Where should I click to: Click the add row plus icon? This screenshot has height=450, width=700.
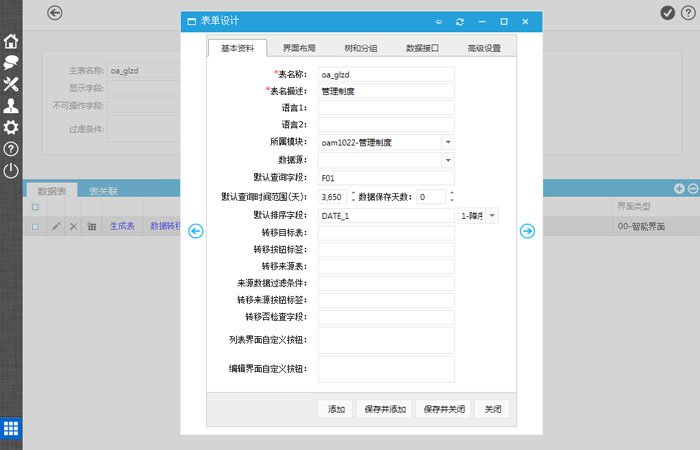tap(679, 189)
